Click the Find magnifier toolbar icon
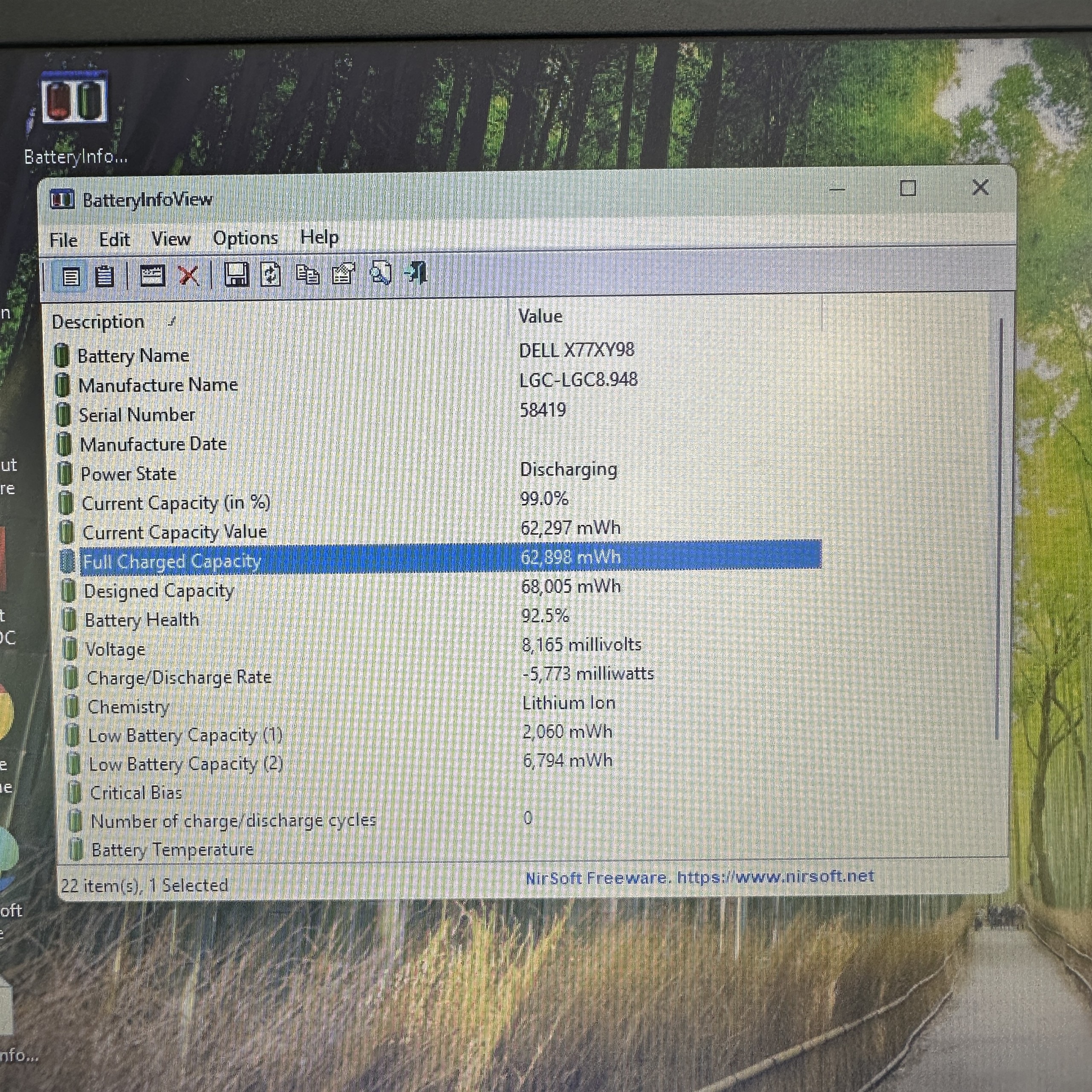Screen dimensions: 1092x1092 (x=380, y=273)
